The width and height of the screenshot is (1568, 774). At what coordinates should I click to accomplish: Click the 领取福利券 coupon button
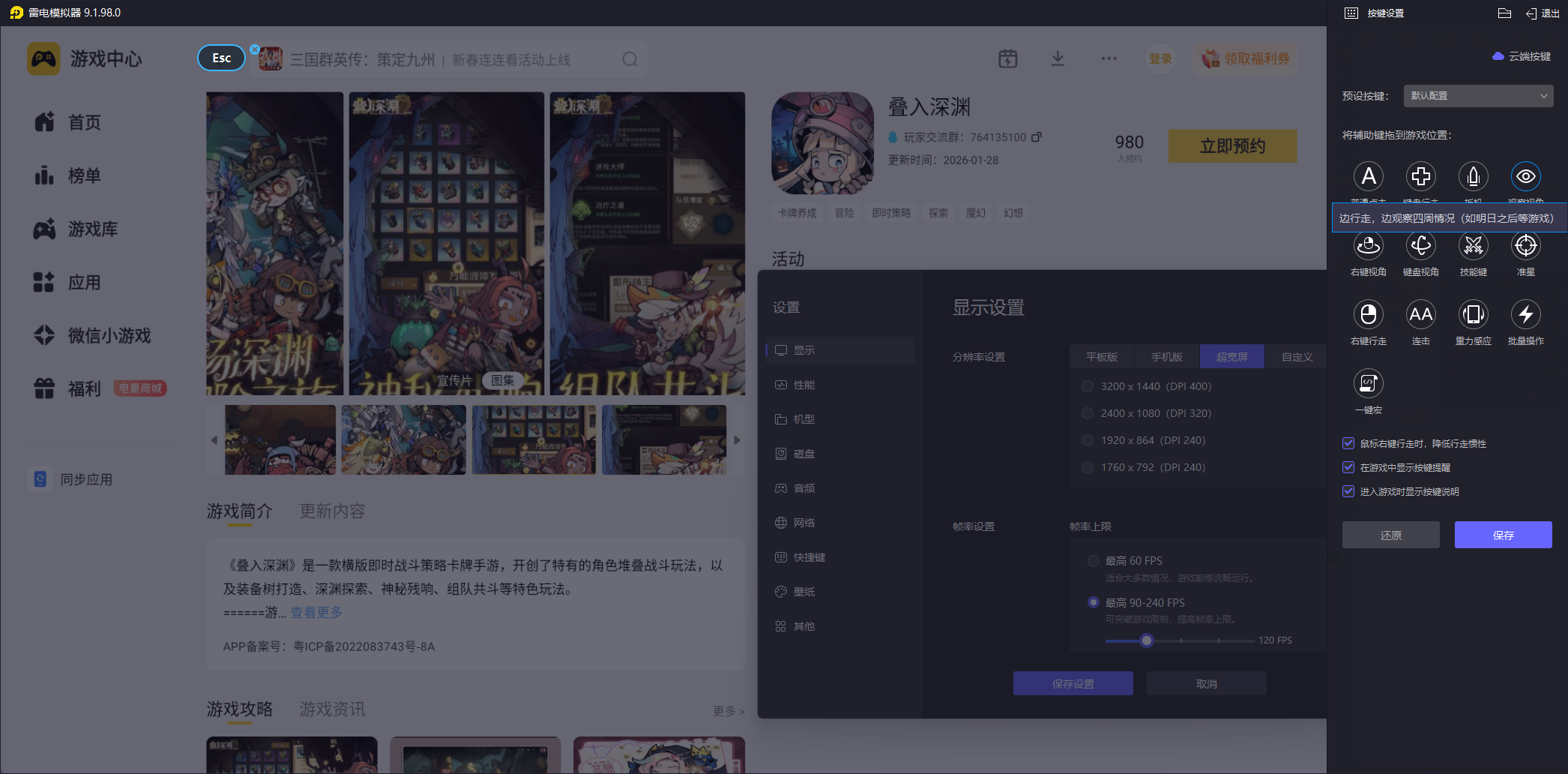[1245, 58]
